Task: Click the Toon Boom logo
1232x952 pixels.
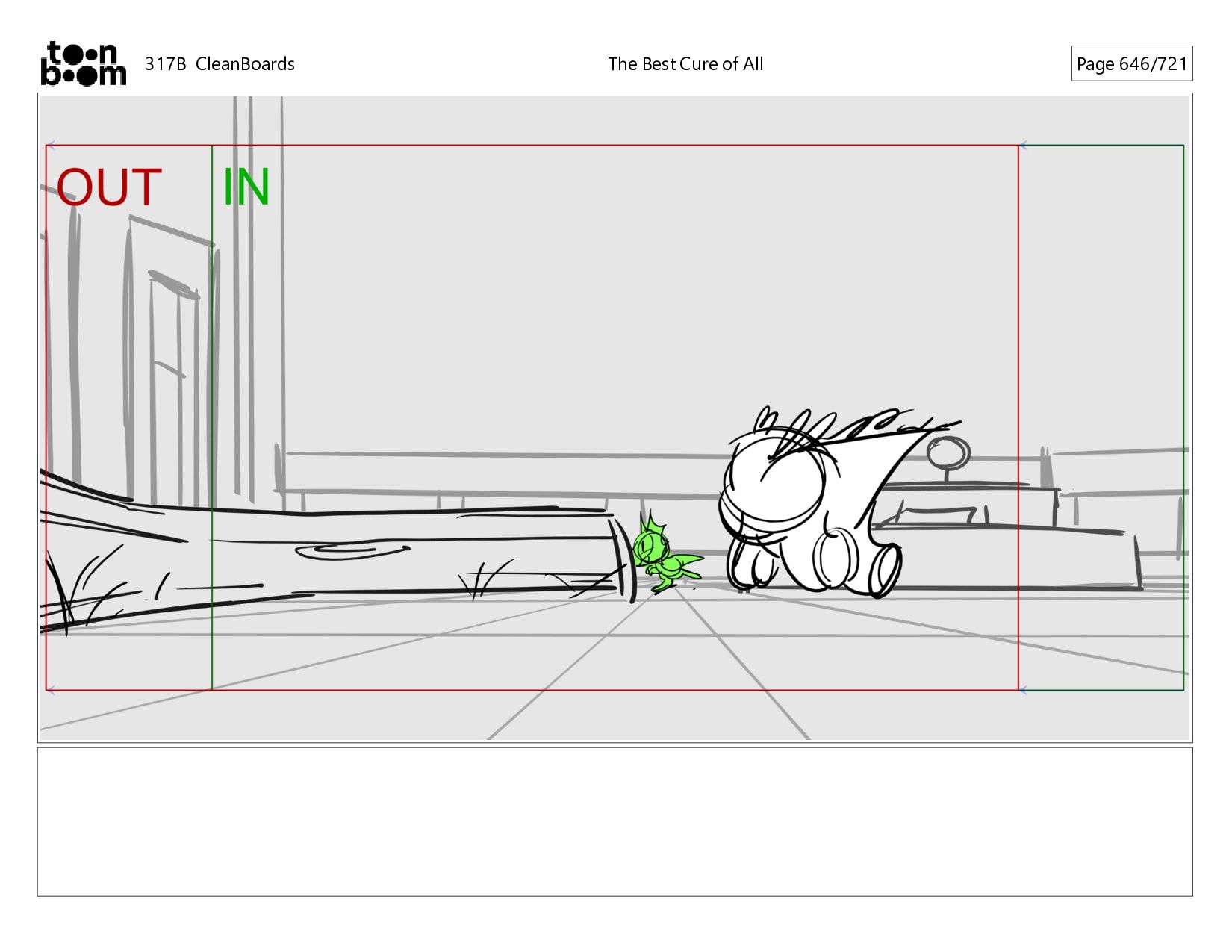Action: 83,63
